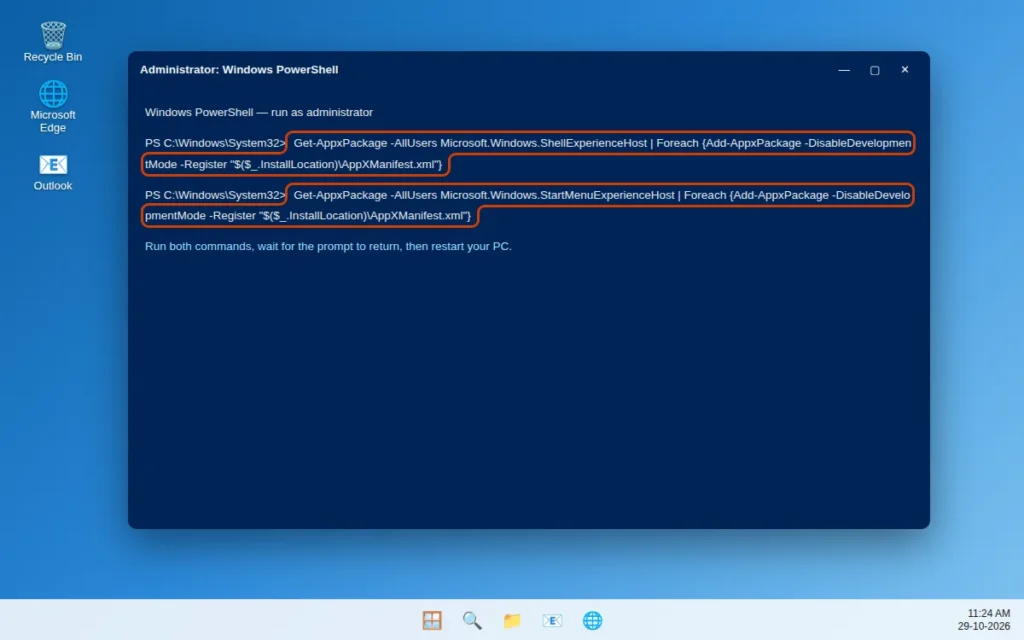The height and width of the screenshot is (640, 1024).
Task: Open the Outlook desktop shortcut
Action: click(53, 172)
